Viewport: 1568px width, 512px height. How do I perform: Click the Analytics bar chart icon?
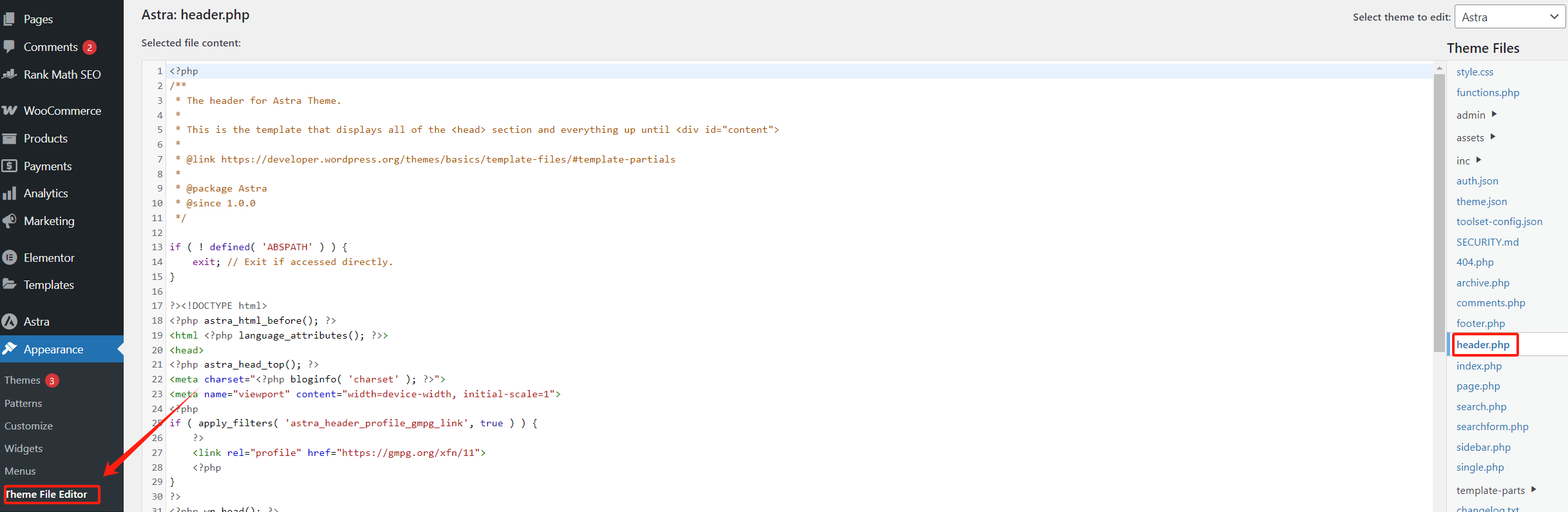coord(10,193)
